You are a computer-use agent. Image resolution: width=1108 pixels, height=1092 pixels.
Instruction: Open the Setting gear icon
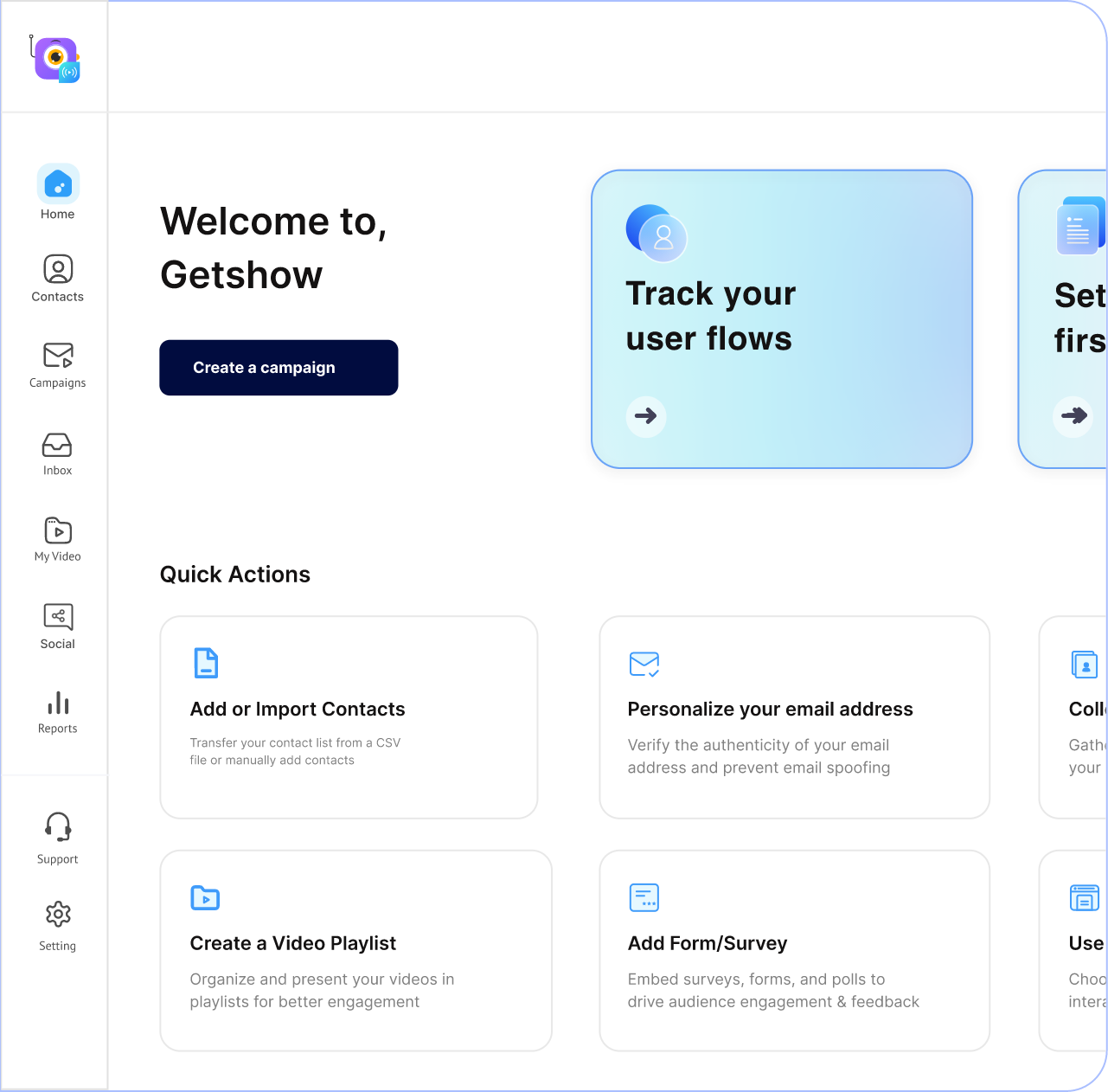tap(58, 914)
